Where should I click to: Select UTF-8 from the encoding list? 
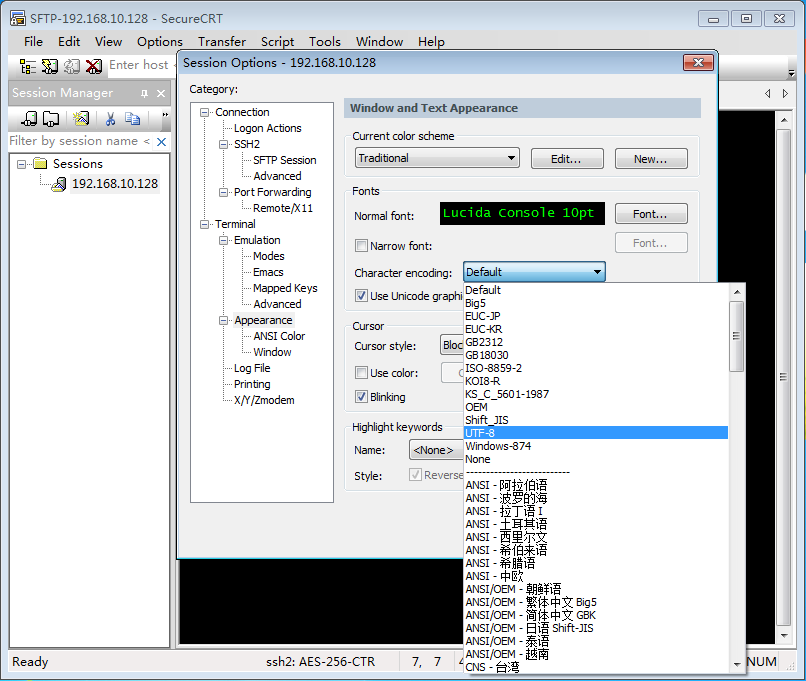480,433
